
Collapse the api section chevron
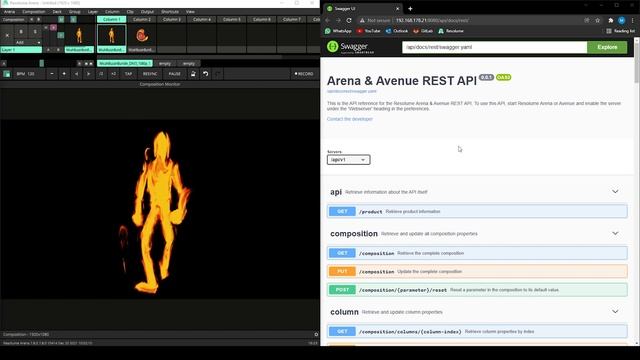point(615,191)
